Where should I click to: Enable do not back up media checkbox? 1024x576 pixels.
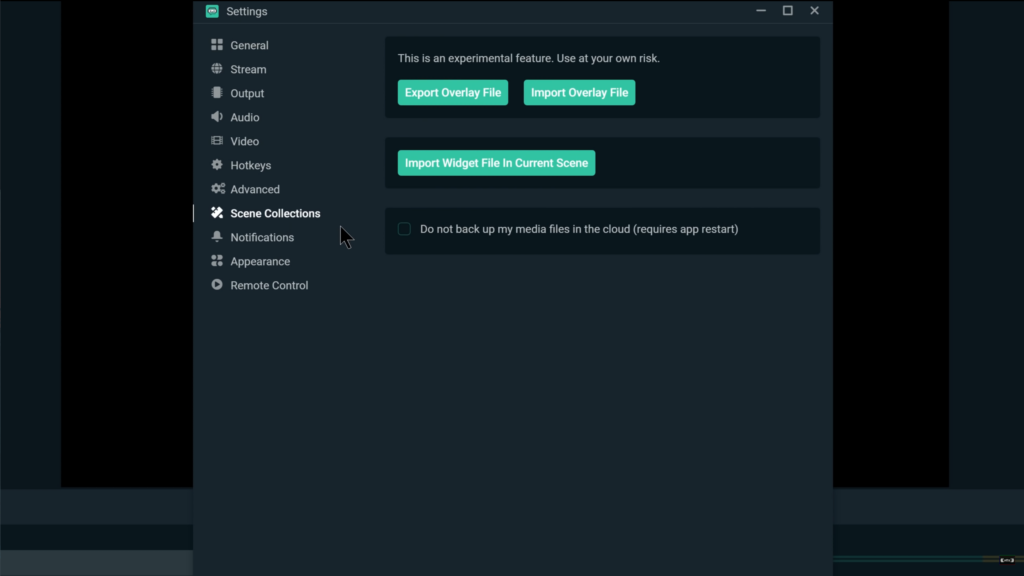tap(404, 229)
